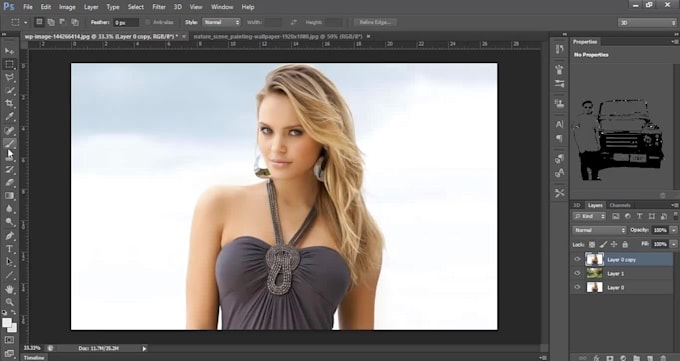Set the foreground color swatch
The image size is (680, 361).
[x=7, y=322]
